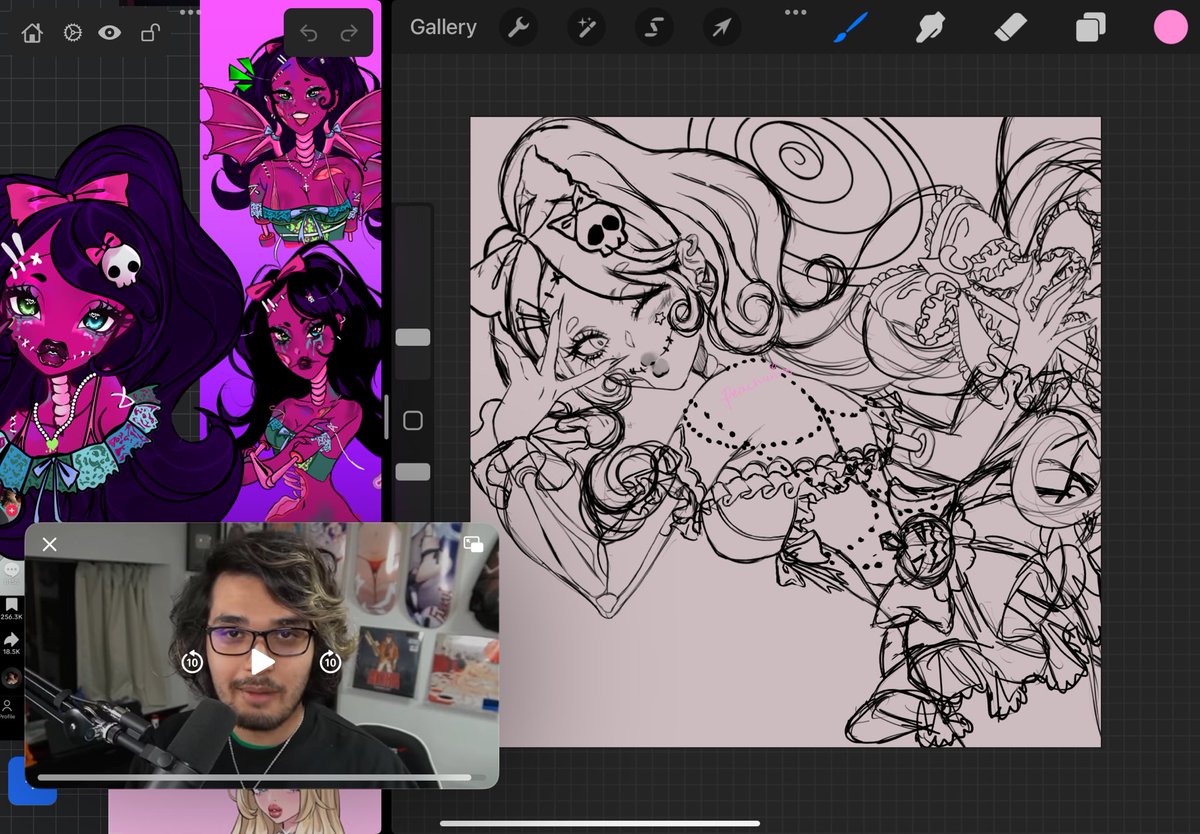
Task: Select the Smudge tool
Action: click(931, 27)
